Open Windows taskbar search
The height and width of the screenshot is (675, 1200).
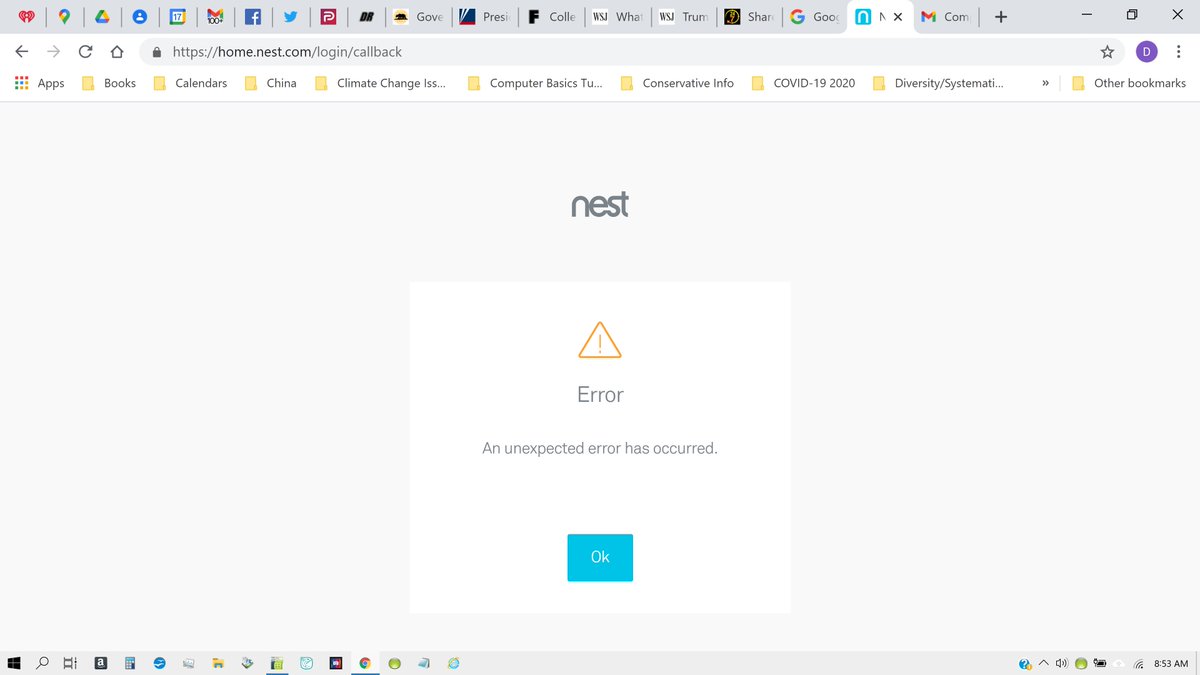[43, 662]
